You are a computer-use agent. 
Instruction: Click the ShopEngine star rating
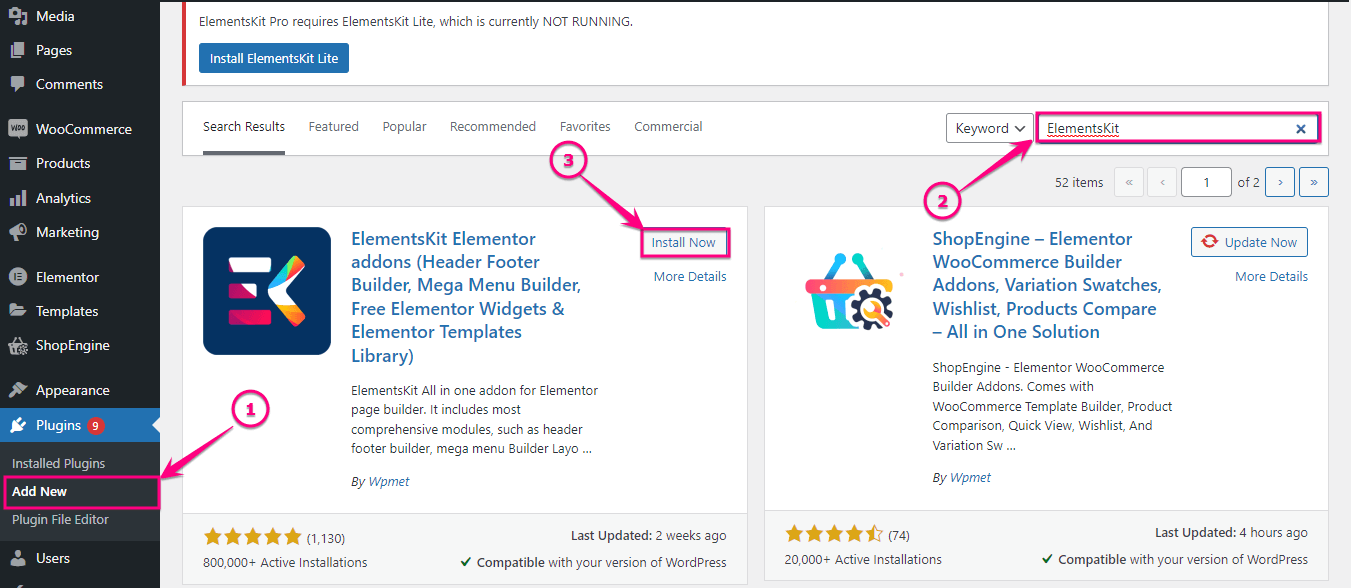click(x=834, y=534)
